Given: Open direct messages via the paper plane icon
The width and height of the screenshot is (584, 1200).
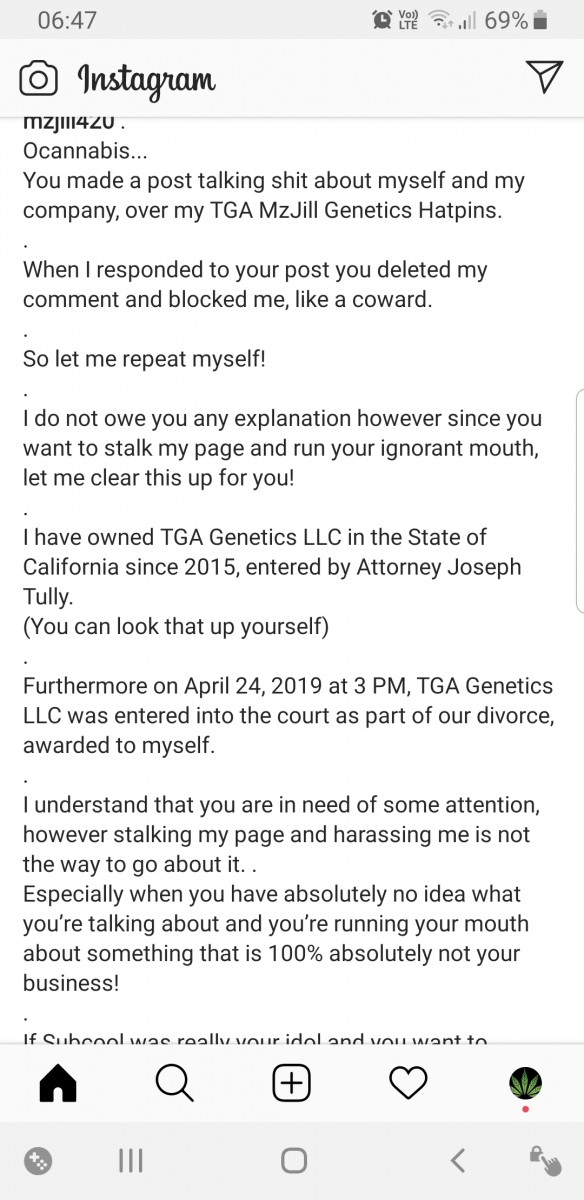Looking at the screenshot, I should pyautogui.click(x=545, y=78).
